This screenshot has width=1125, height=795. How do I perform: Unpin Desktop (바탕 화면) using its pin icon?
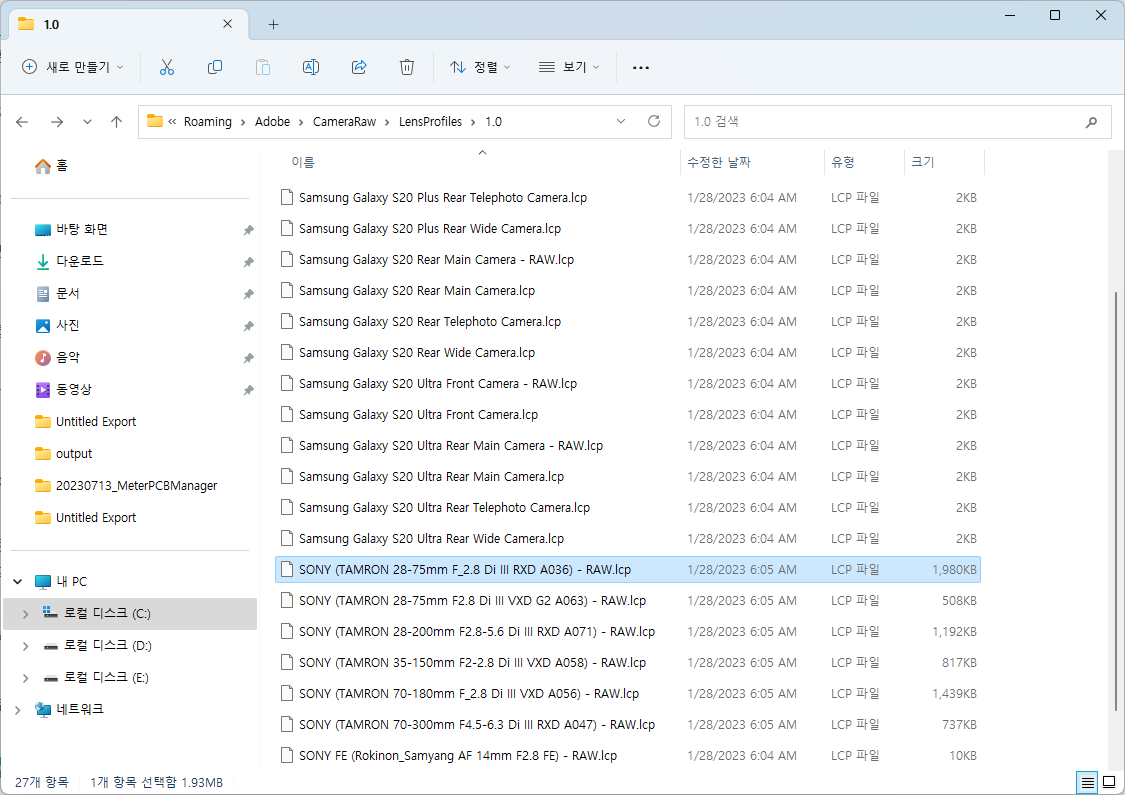coord(248,230)
